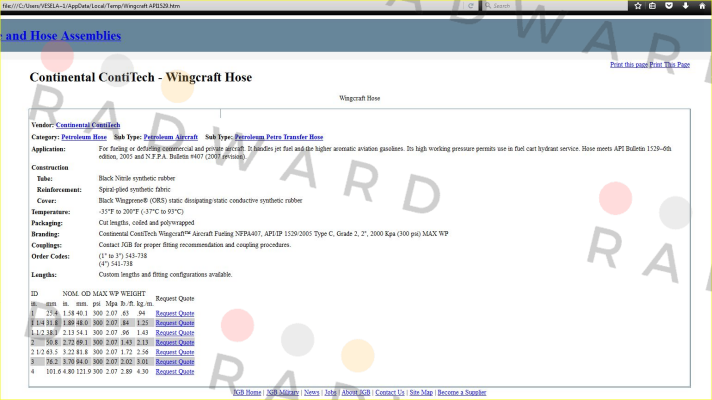The width and height of the screenshot is (712, 400).
Task: Click the 'Request Quote' table column header
Action: coord(175,298)
